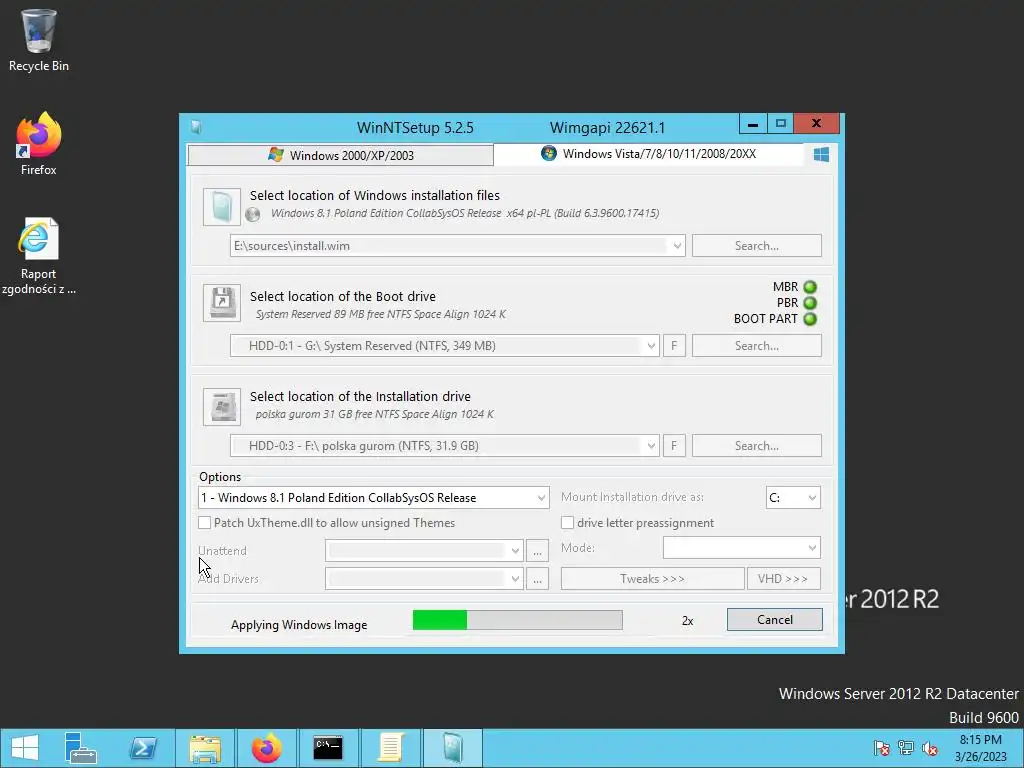The image size is (1024, 768).
Task: Cancel the Applying Windows Image operation
Action: coord(775,620)
